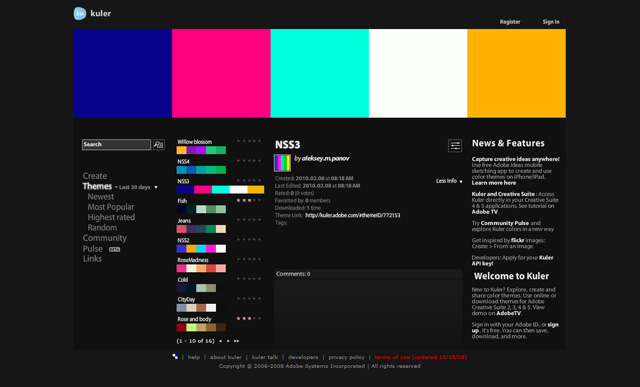Viewport: 640px width, 387px height.
Task: Click the Register link
Action: coord(510,22)
